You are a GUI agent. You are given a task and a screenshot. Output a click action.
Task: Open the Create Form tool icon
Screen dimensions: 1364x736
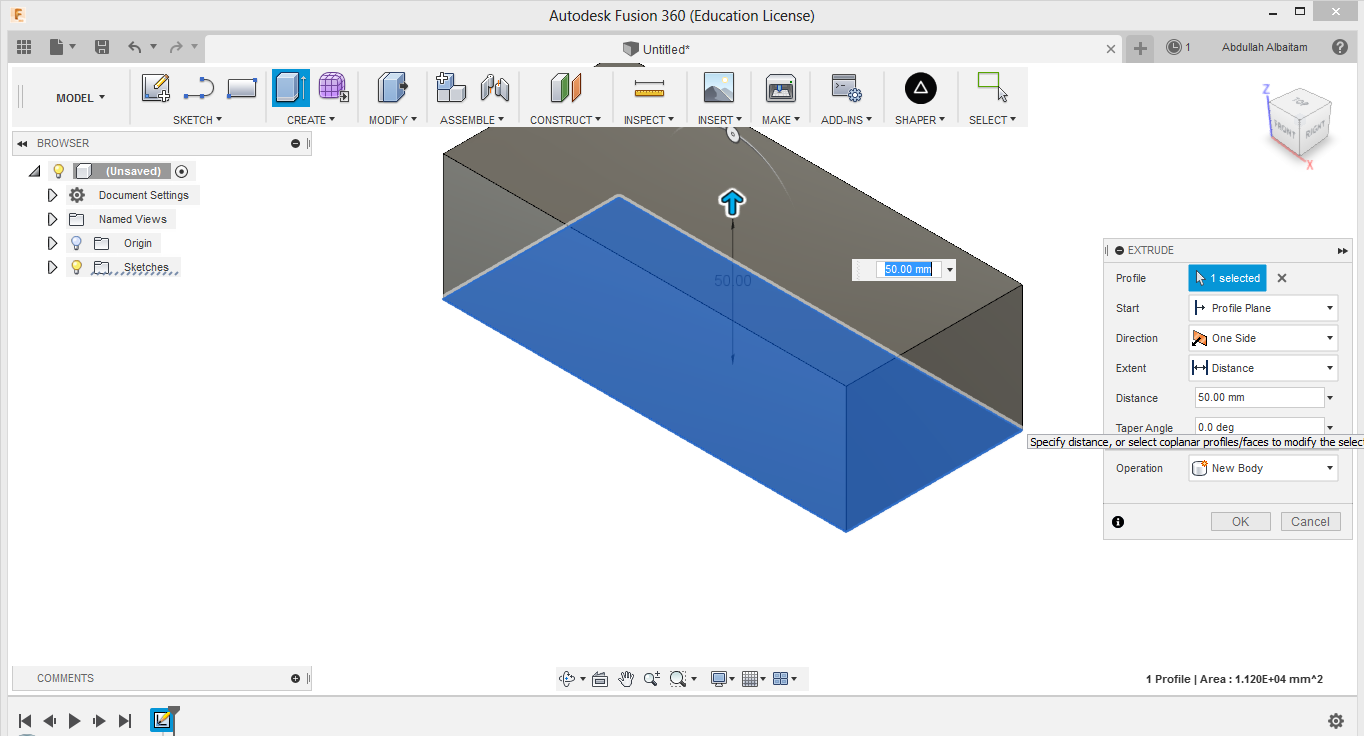[334, 88]
